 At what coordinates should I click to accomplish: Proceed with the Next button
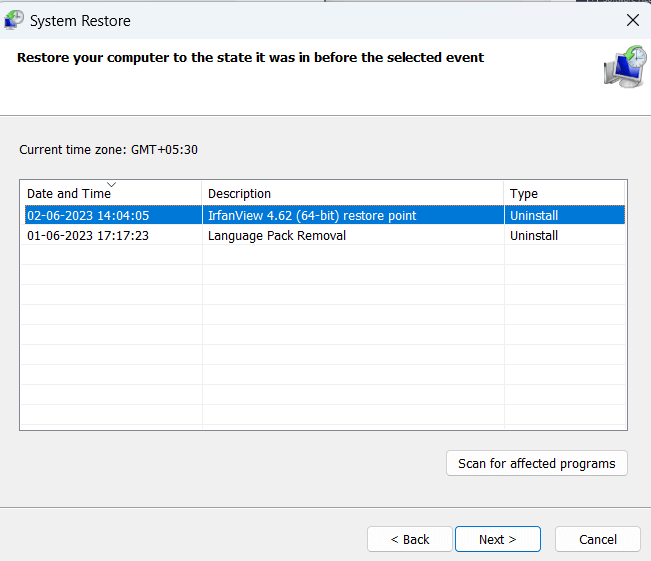point(497,539)
